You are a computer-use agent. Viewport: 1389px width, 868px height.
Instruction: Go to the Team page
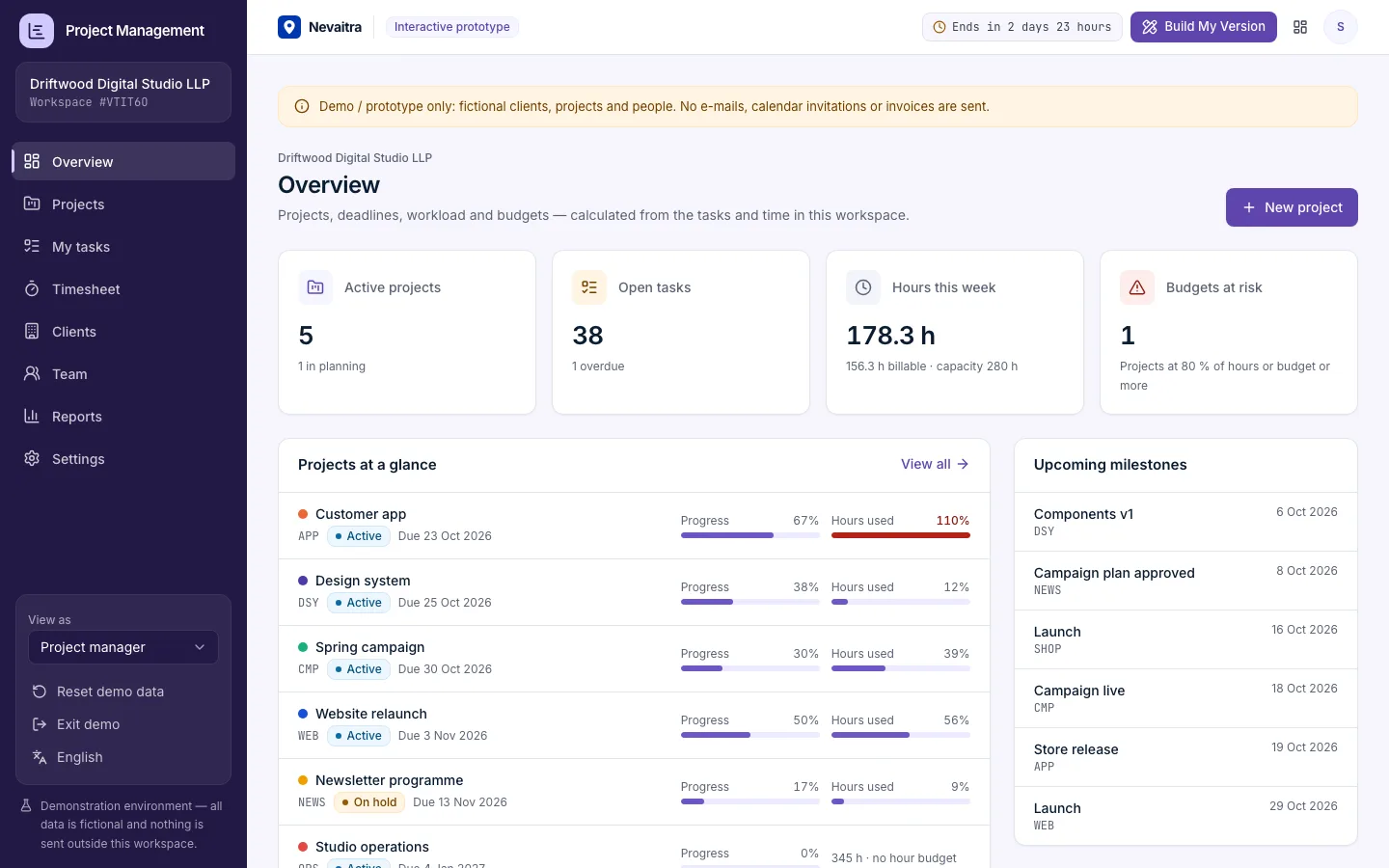[x=123, y=373]
